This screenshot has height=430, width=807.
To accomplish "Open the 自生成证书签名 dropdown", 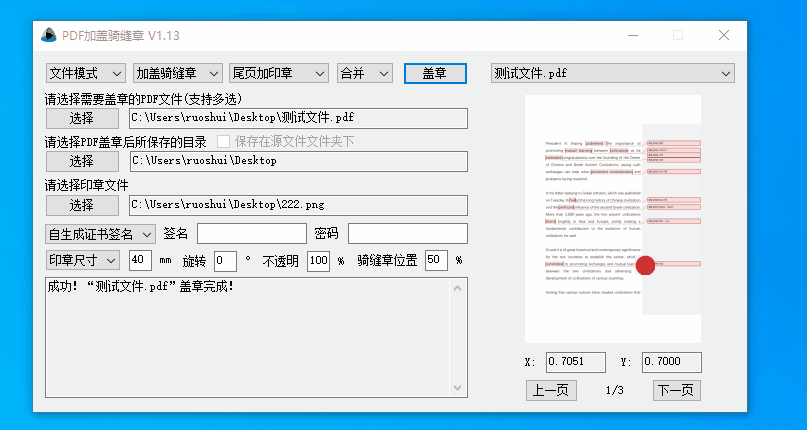I will click(100, 234).
